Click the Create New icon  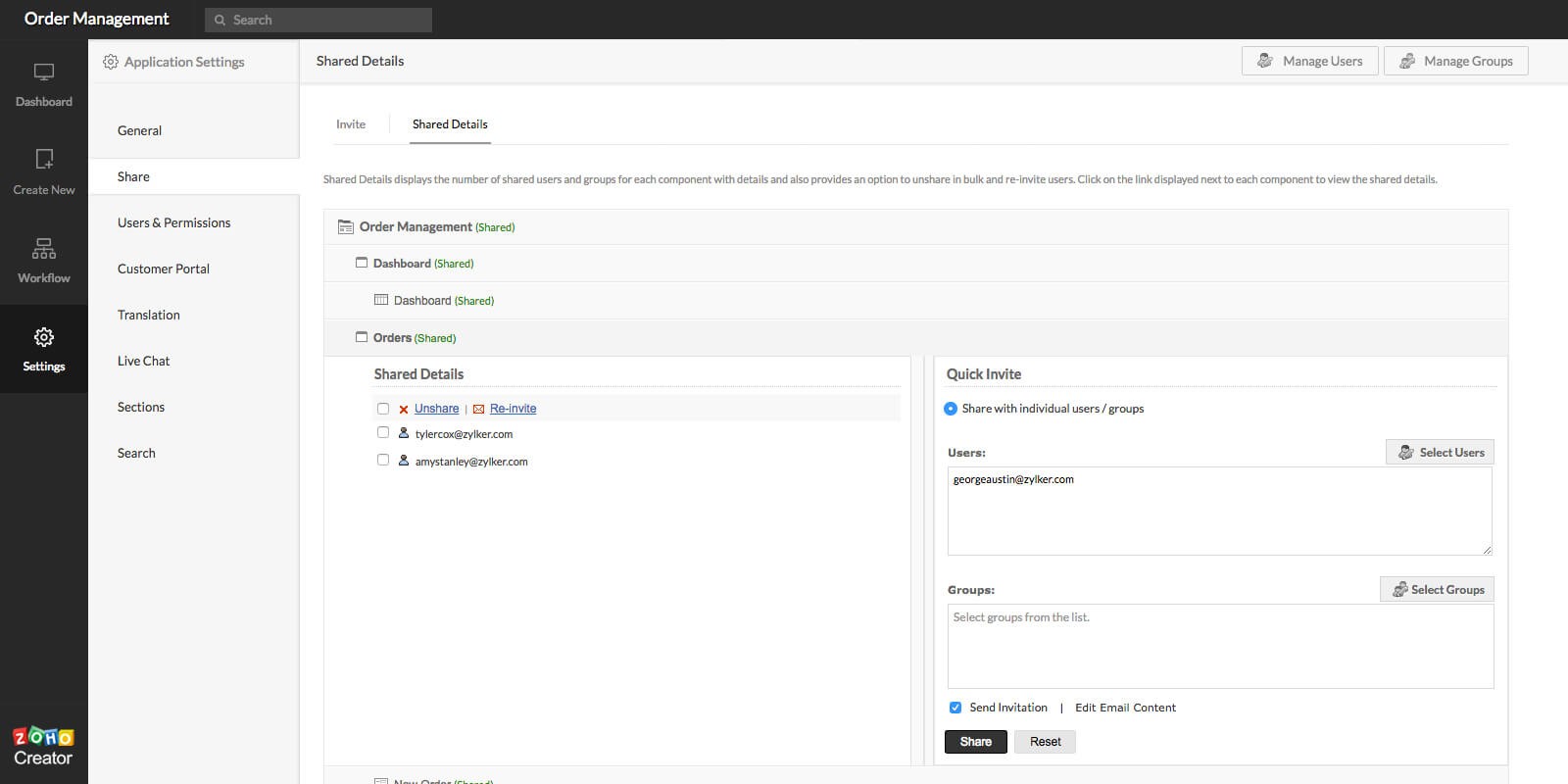(x=44, y=159)
